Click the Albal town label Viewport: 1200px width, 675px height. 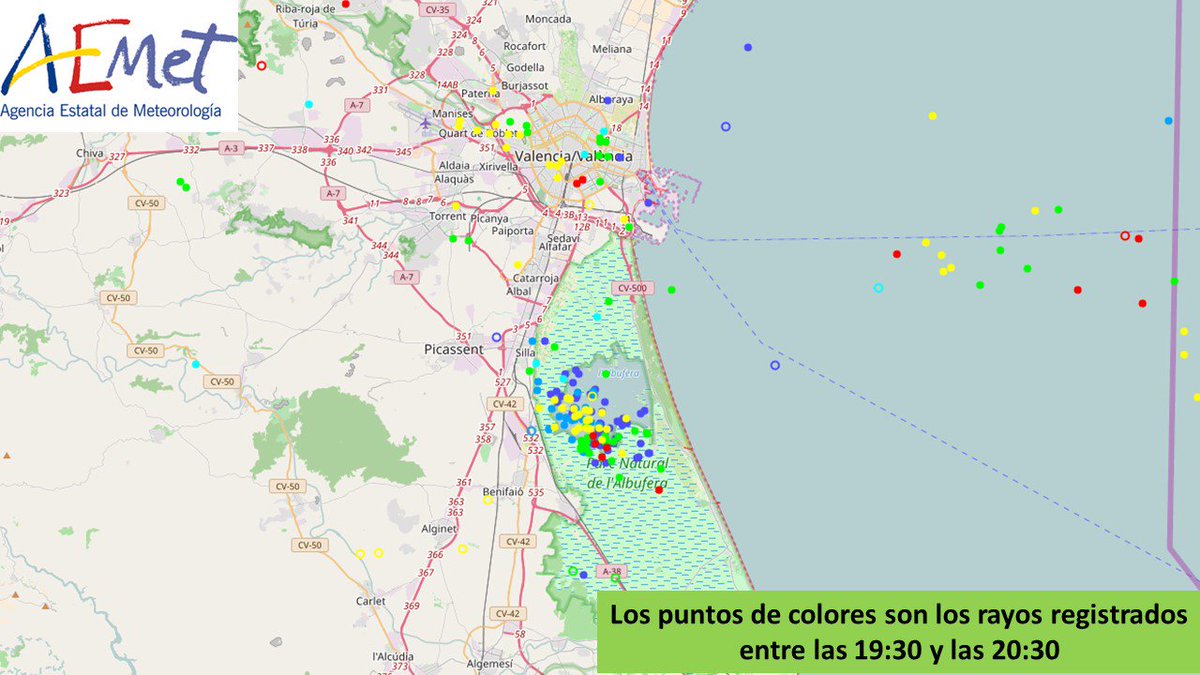[519, 291]
